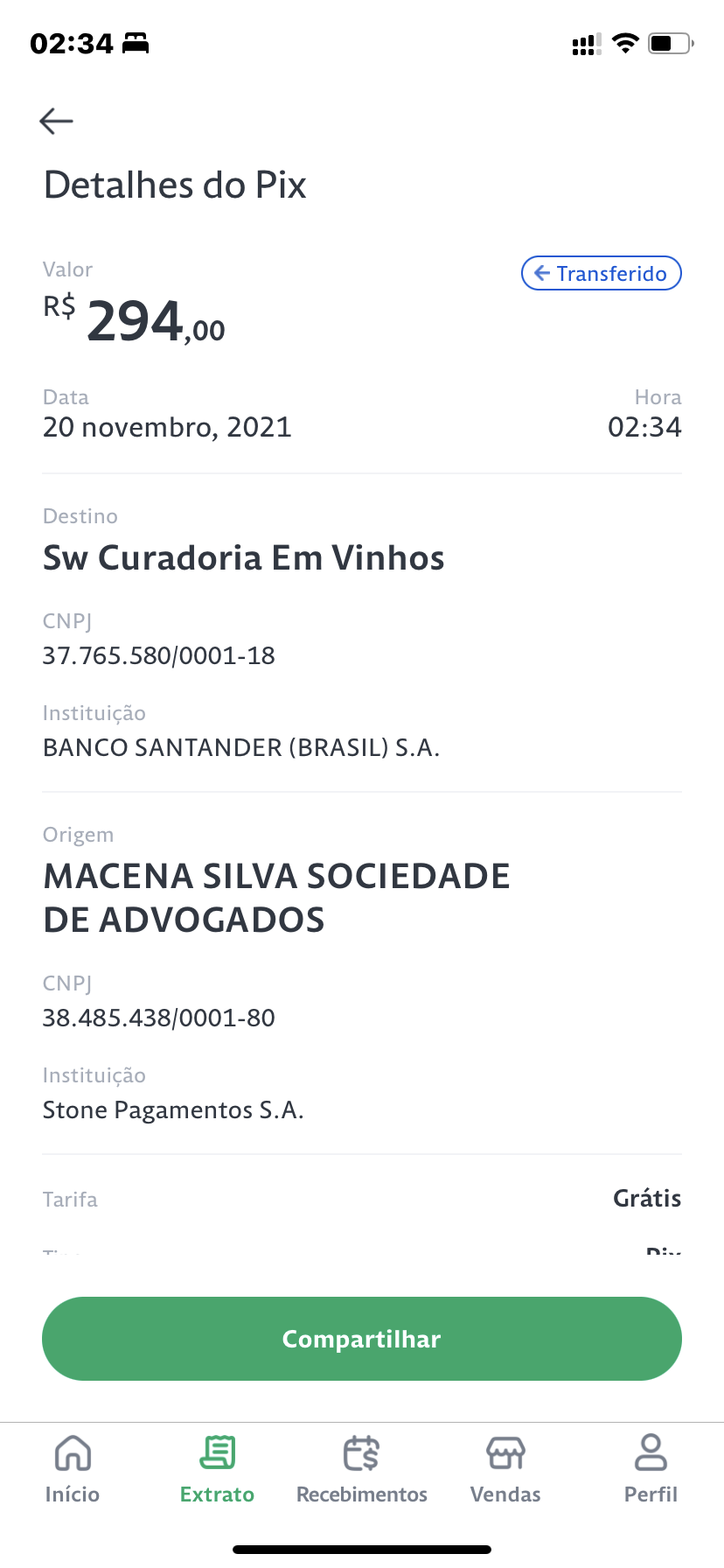Tap the Transferido status badge

pos(602,273)
